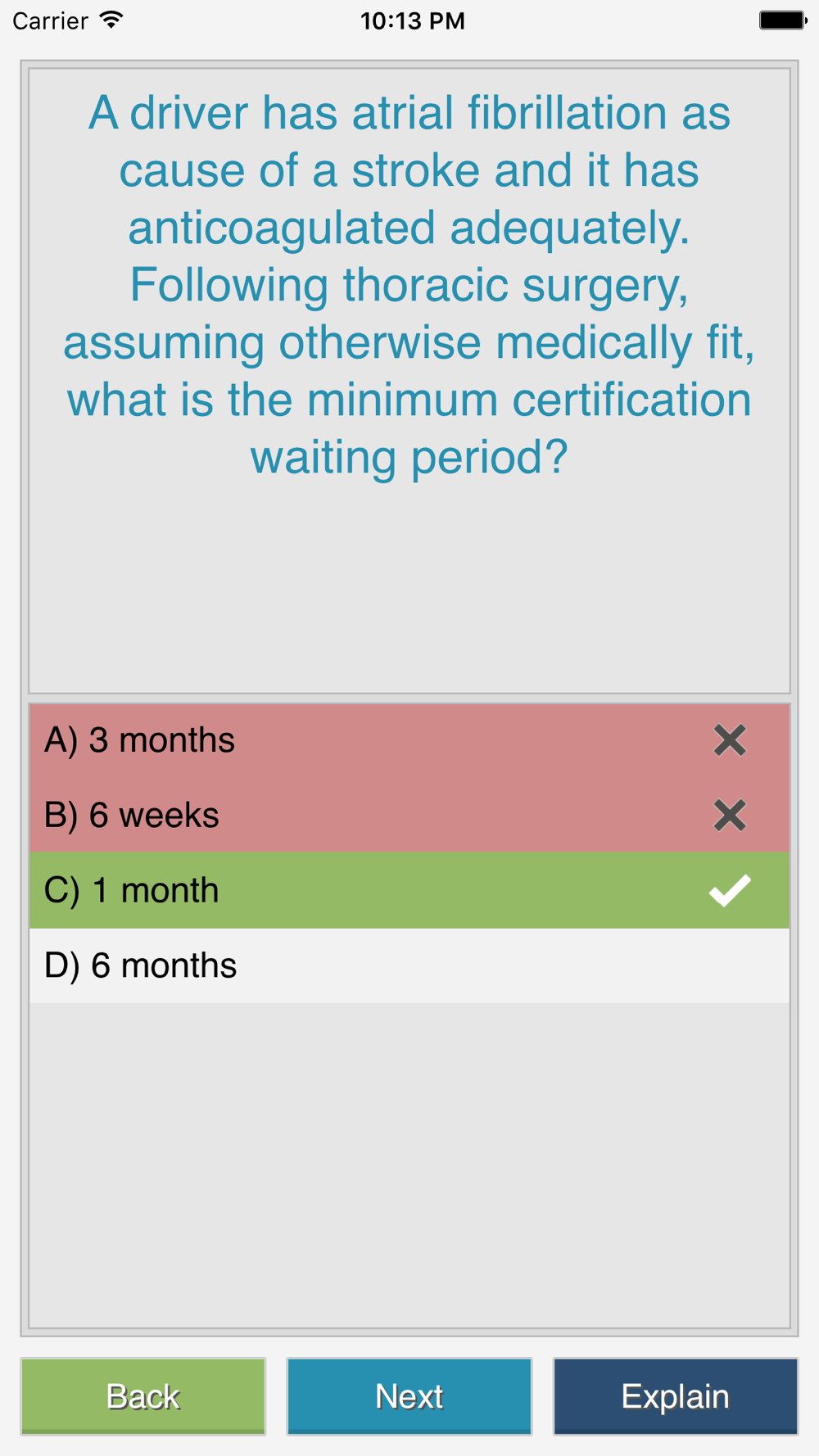Select answer D) 6 months
819x1456 pixels.
click(141, 965)
